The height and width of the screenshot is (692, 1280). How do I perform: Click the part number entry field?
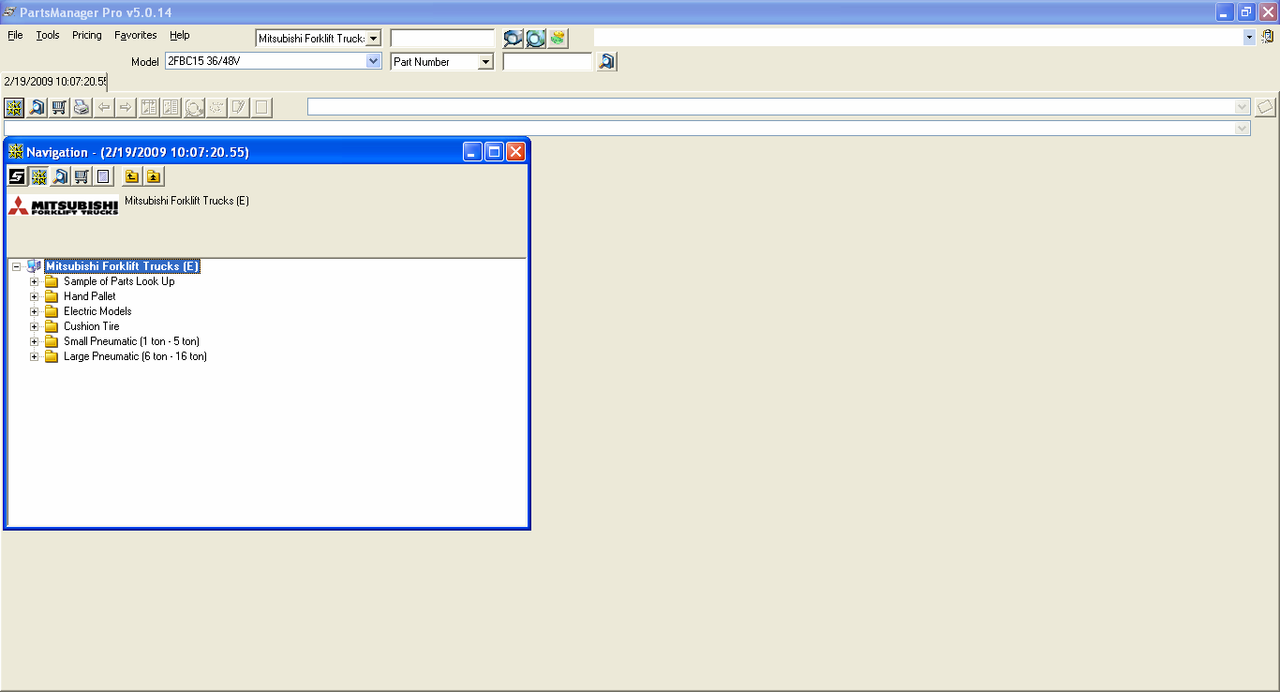(548, 62)
